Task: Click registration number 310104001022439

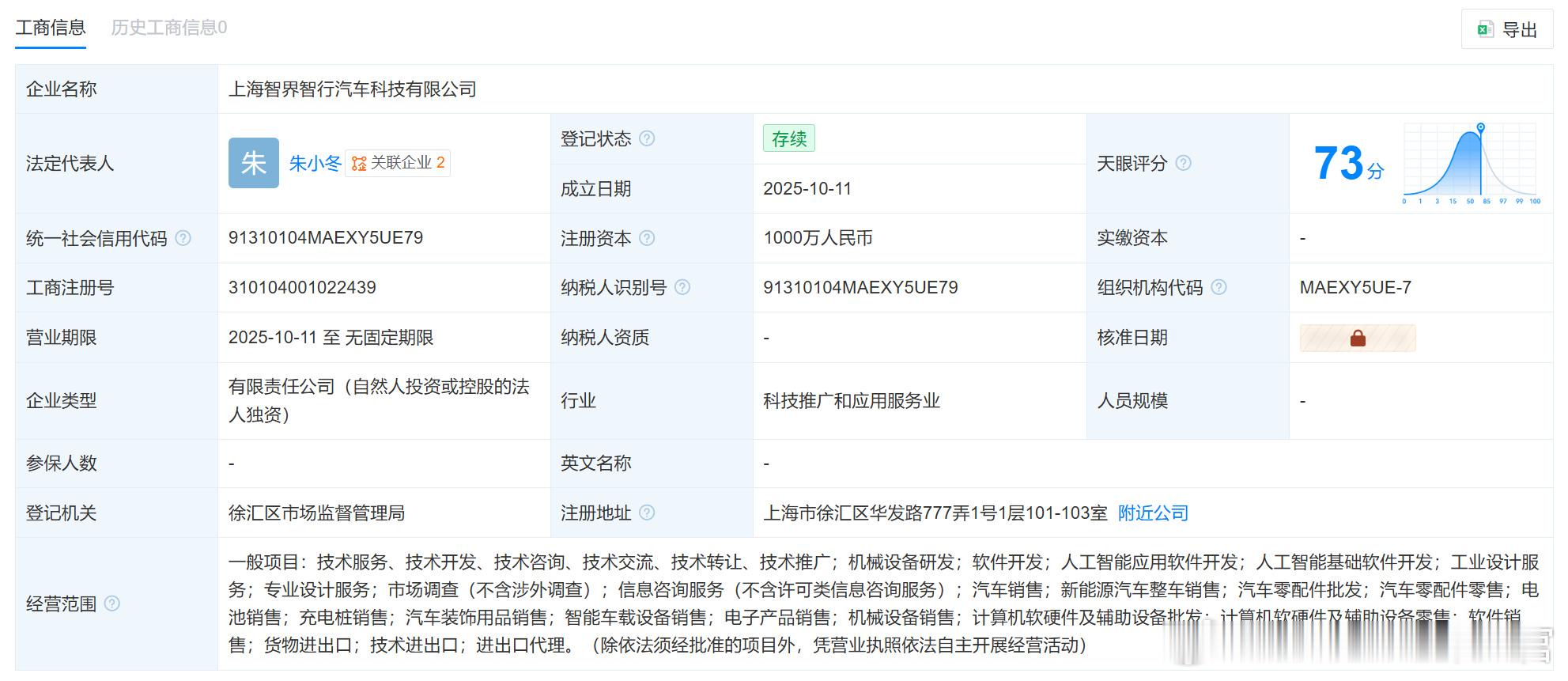Action: coord(302,287)
